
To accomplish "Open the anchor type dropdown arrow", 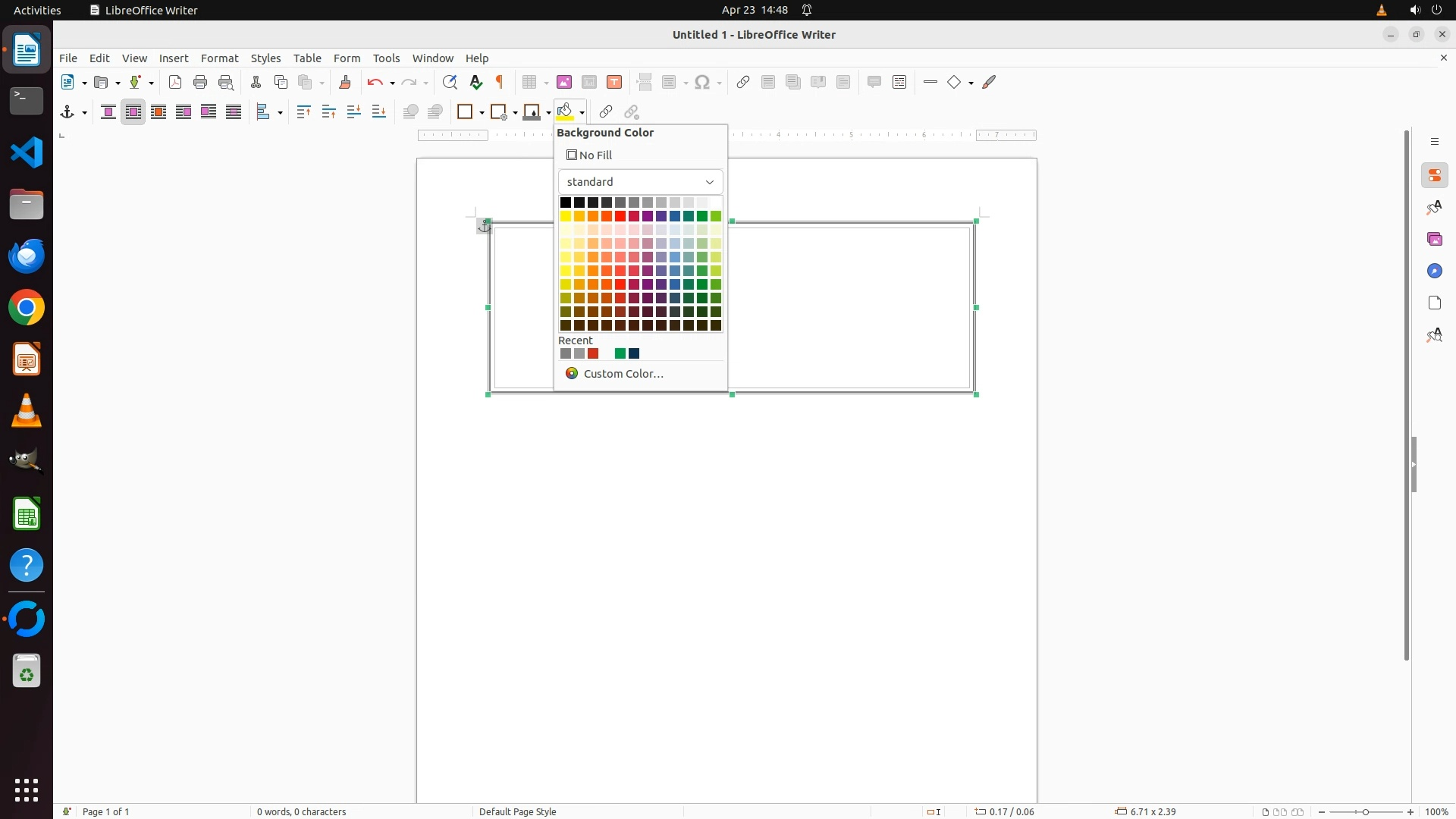I will pos(84,113).
